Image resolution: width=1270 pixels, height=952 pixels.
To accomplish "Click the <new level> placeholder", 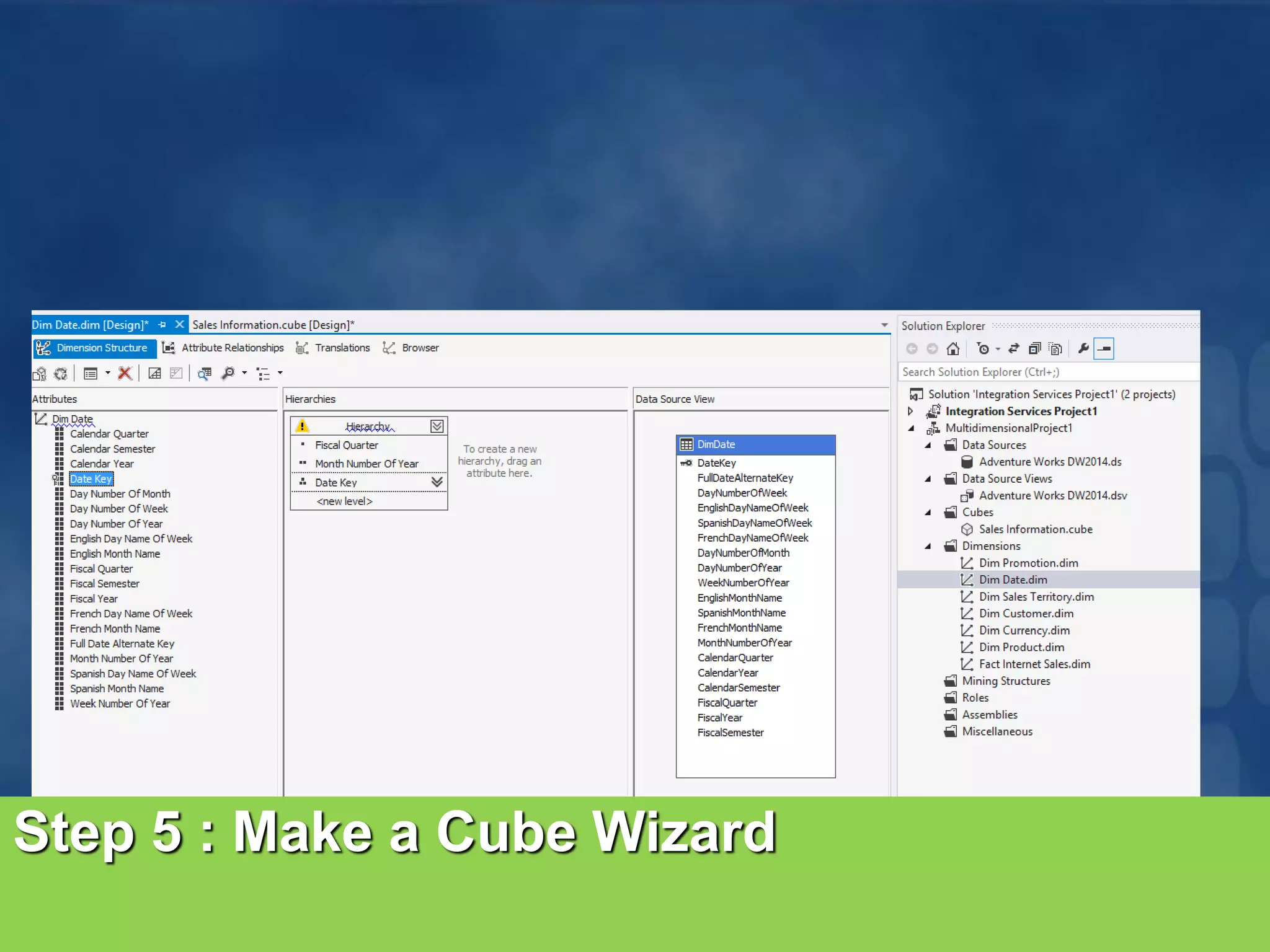I will pos(345,501).
